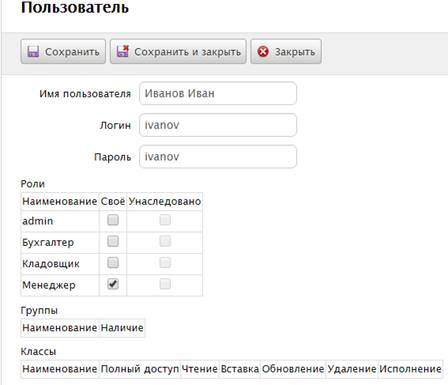Toggle the Своё checkbox for Кладовщик
Viewport: 448px width, 385px height.
[113, 263]
